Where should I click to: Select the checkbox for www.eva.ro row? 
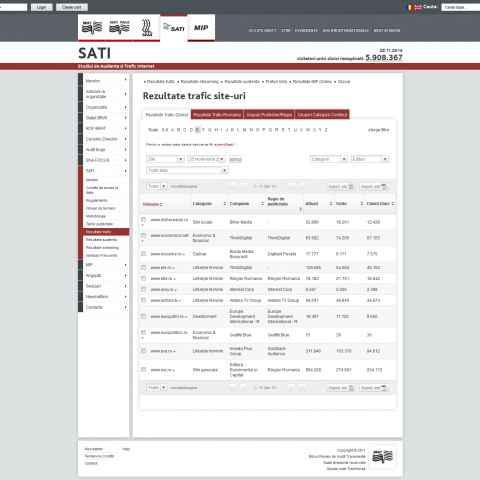pos(143,351)
